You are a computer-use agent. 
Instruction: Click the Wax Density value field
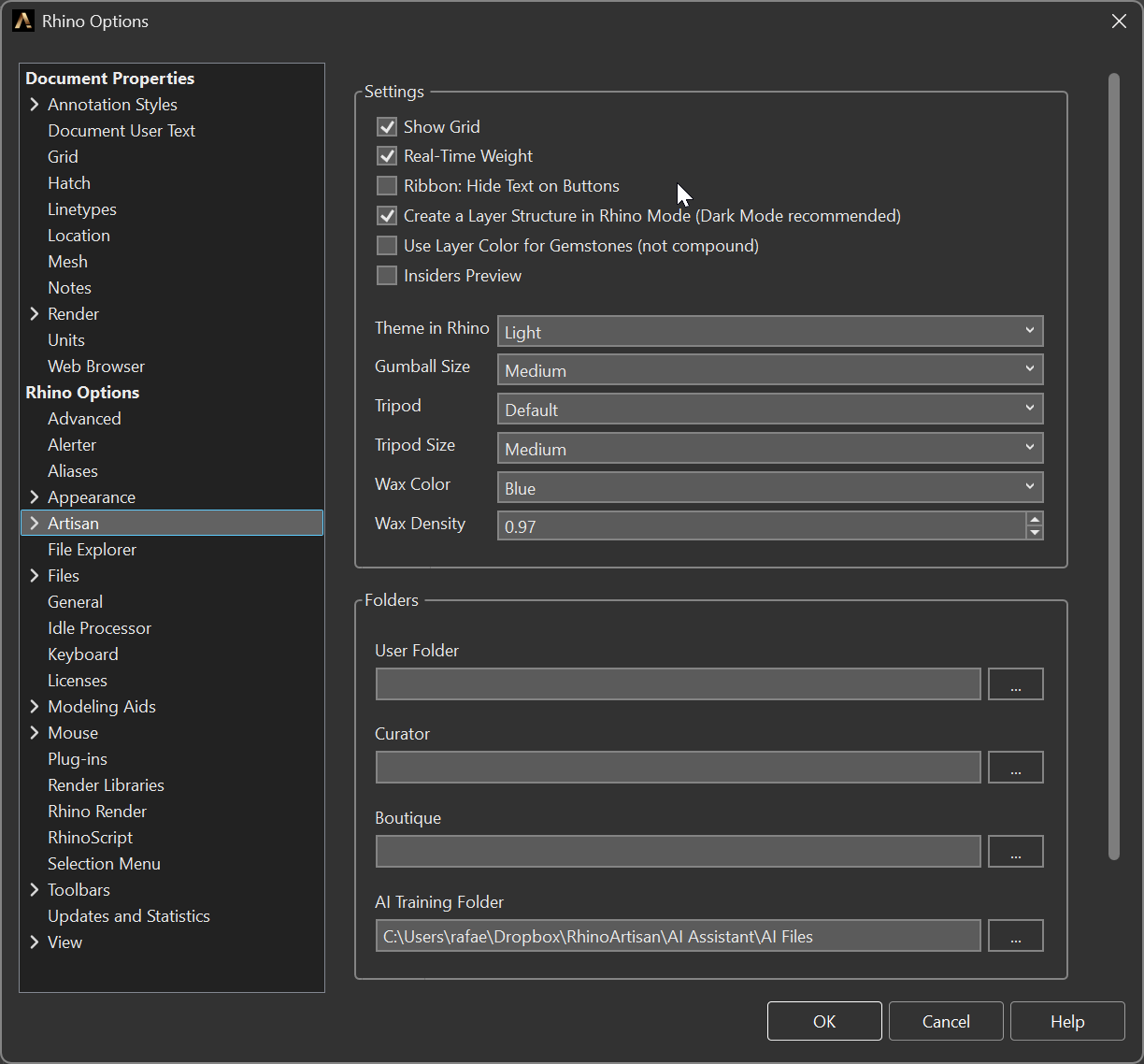tap(761, 526)
